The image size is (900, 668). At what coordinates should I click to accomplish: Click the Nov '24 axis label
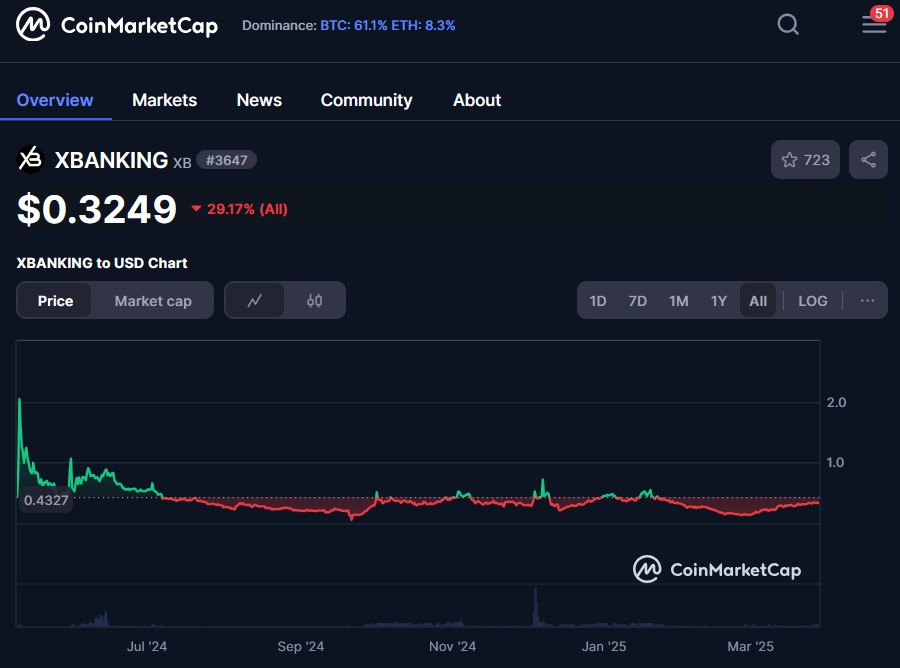[x=452, y=646]
